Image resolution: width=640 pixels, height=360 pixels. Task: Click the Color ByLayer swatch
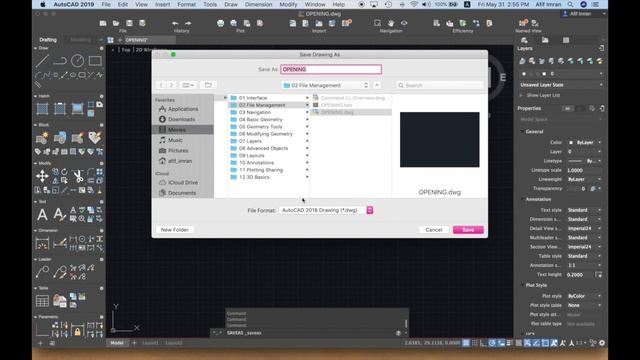(571, 142)
